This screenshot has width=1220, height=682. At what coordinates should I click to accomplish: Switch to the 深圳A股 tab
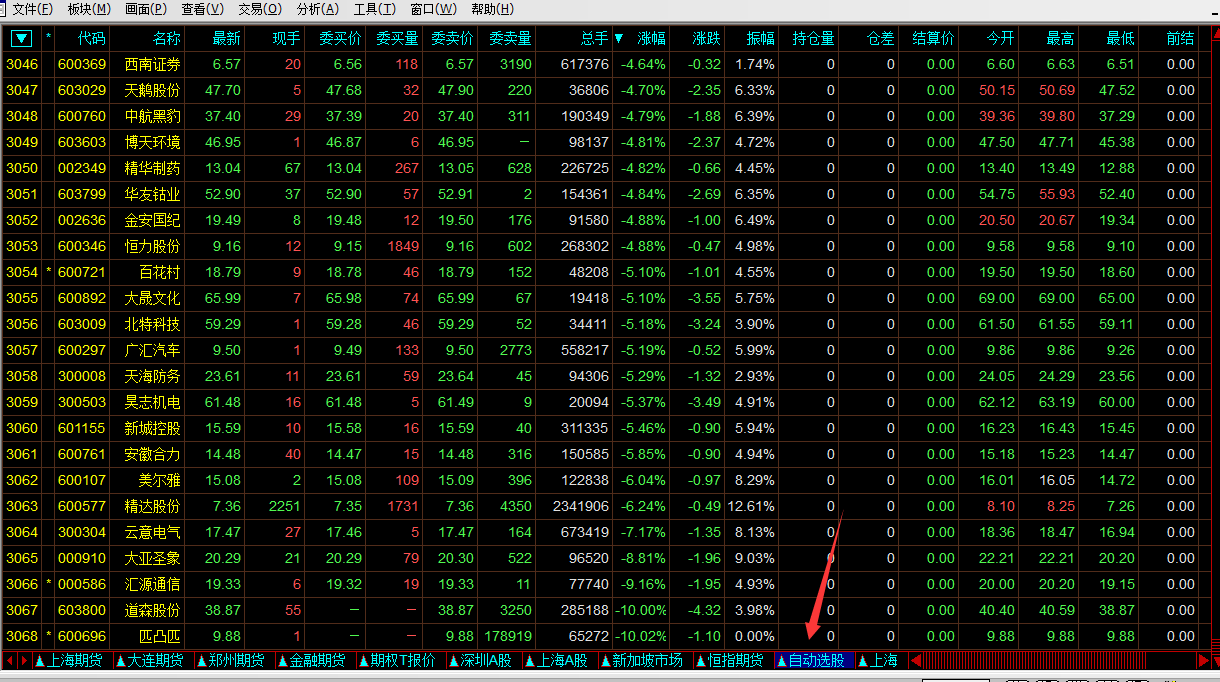tap(482, 660)
